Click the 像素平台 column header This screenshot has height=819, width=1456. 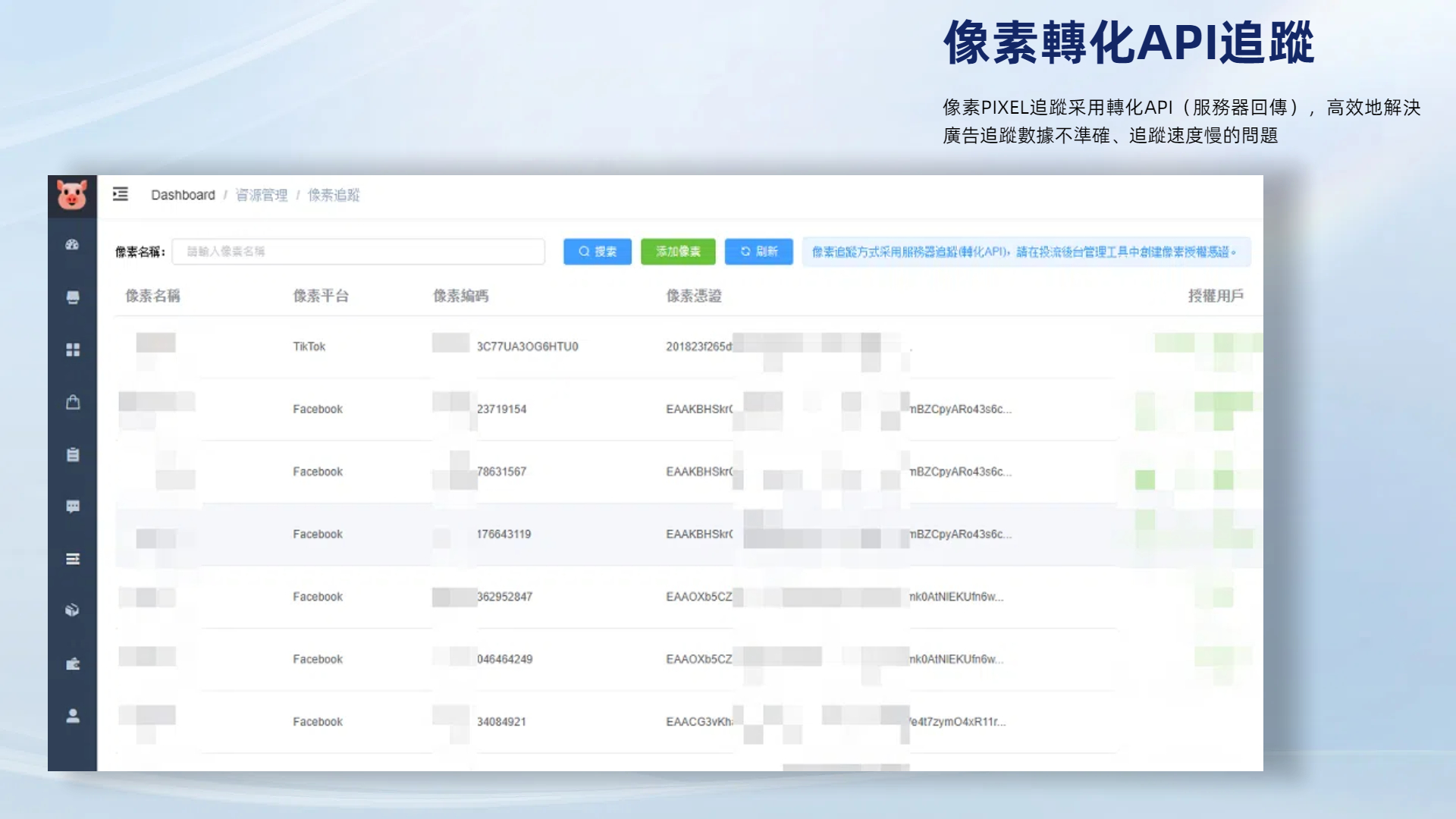point(321,296)
